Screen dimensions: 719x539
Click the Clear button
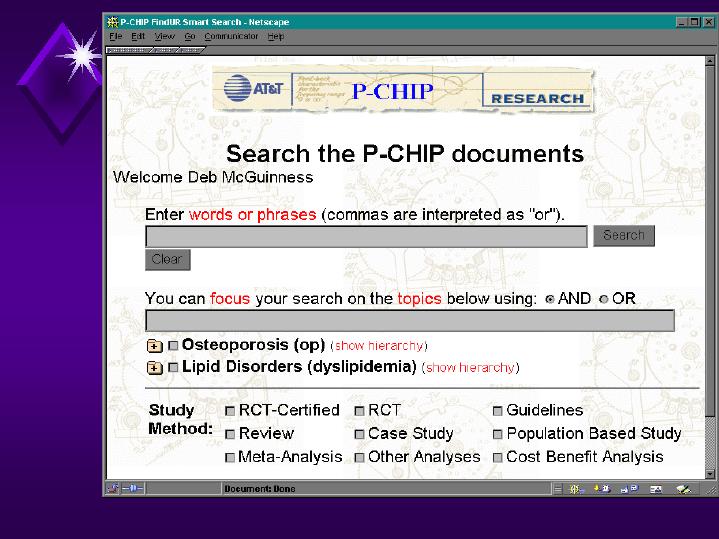[x=167, y=260]
